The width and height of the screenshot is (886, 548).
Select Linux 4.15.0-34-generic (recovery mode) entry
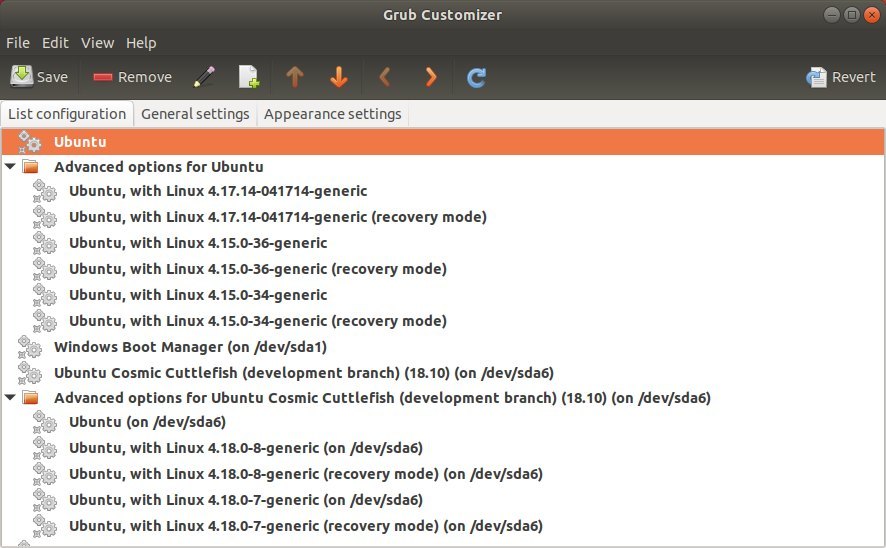[x=443, y=321]
